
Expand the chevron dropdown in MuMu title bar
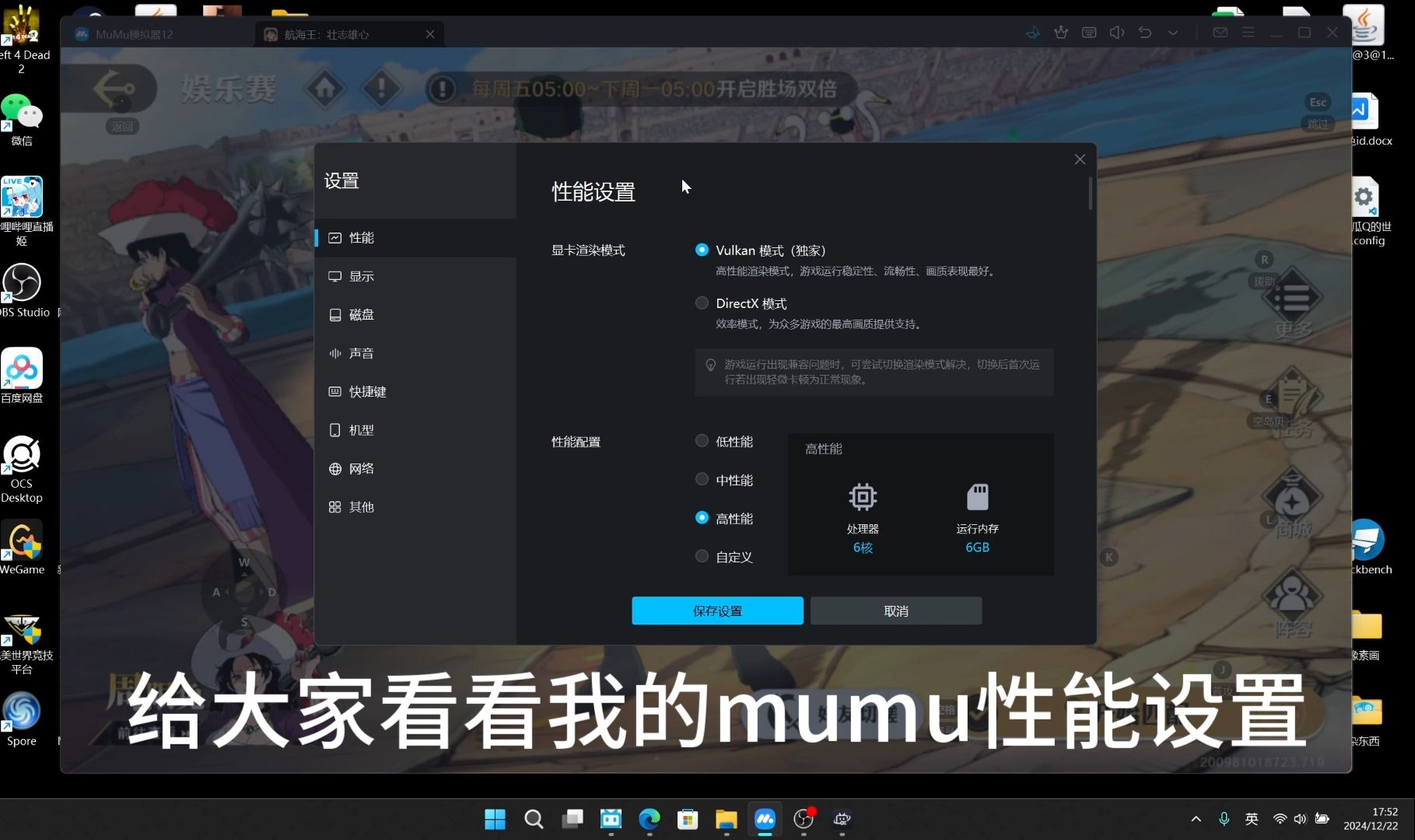[1172, 32]
